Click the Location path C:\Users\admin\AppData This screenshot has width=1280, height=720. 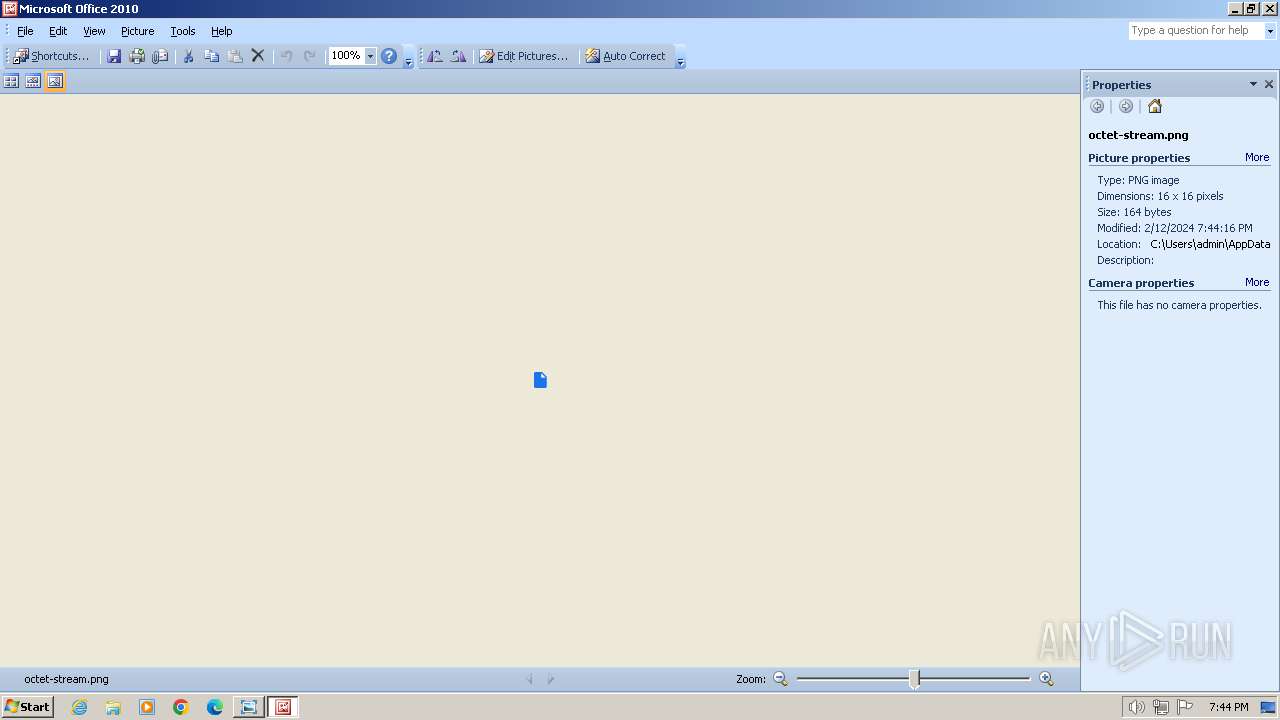click(1210, 244)
